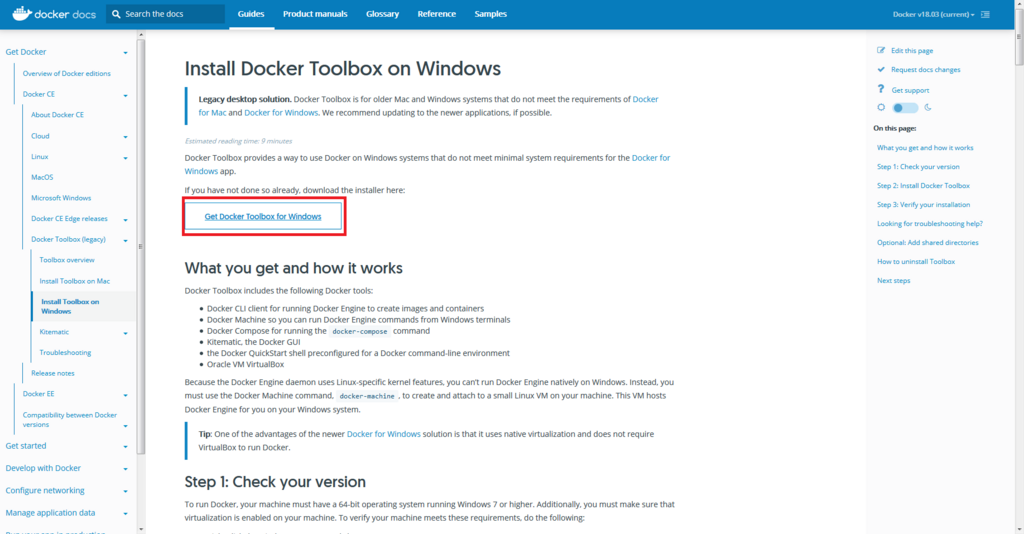This screenshot has height=534, width=1024.
Task: Click Estimated reading time text
Action: 238,141
